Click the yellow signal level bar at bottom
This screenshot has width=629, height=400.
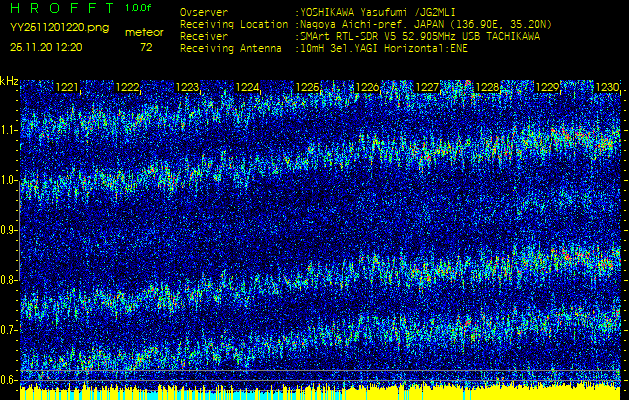320,392
